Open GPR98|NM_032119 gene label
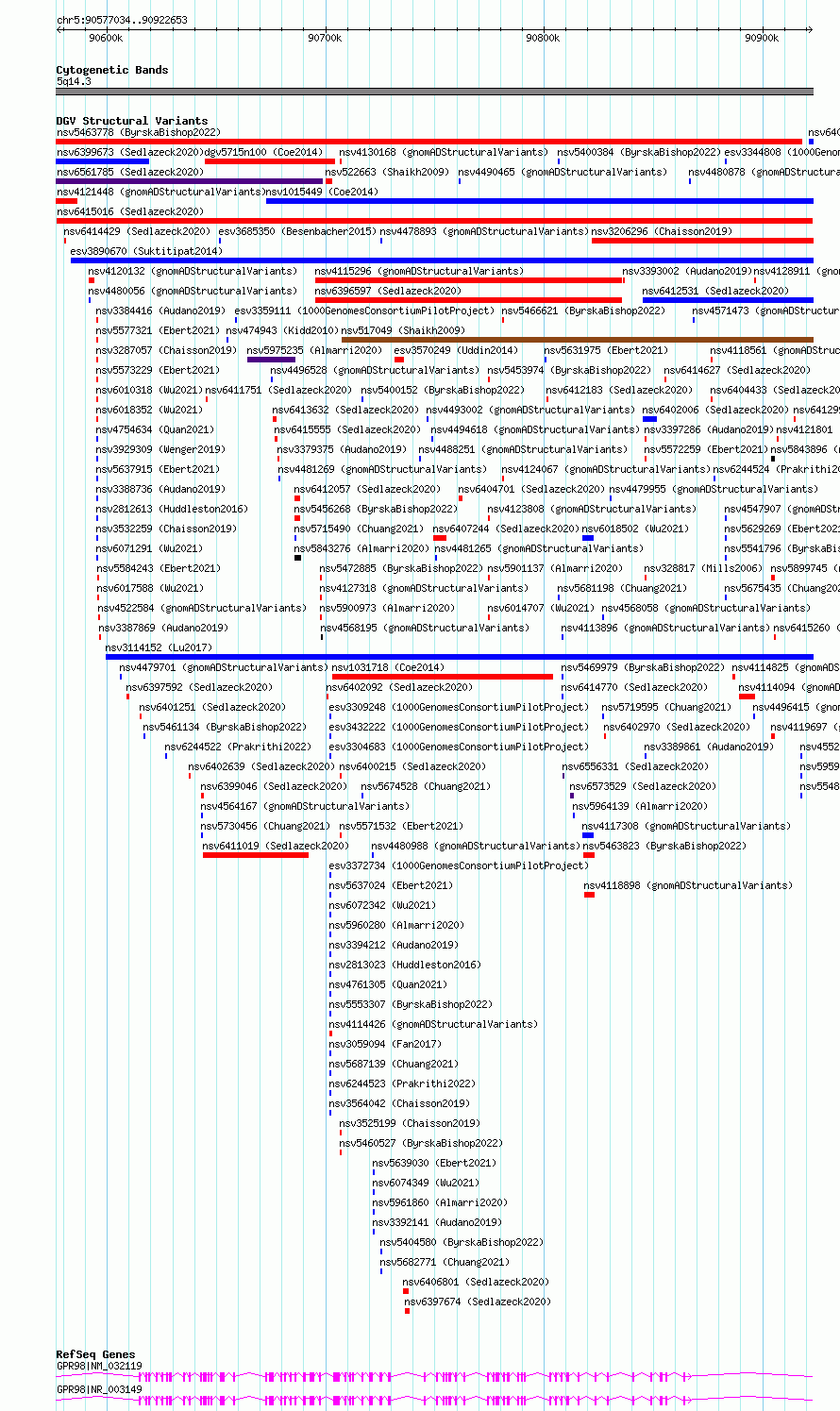Image resolution: width=840 pixels, height=1411 pixels. [x=99, y=1366]
